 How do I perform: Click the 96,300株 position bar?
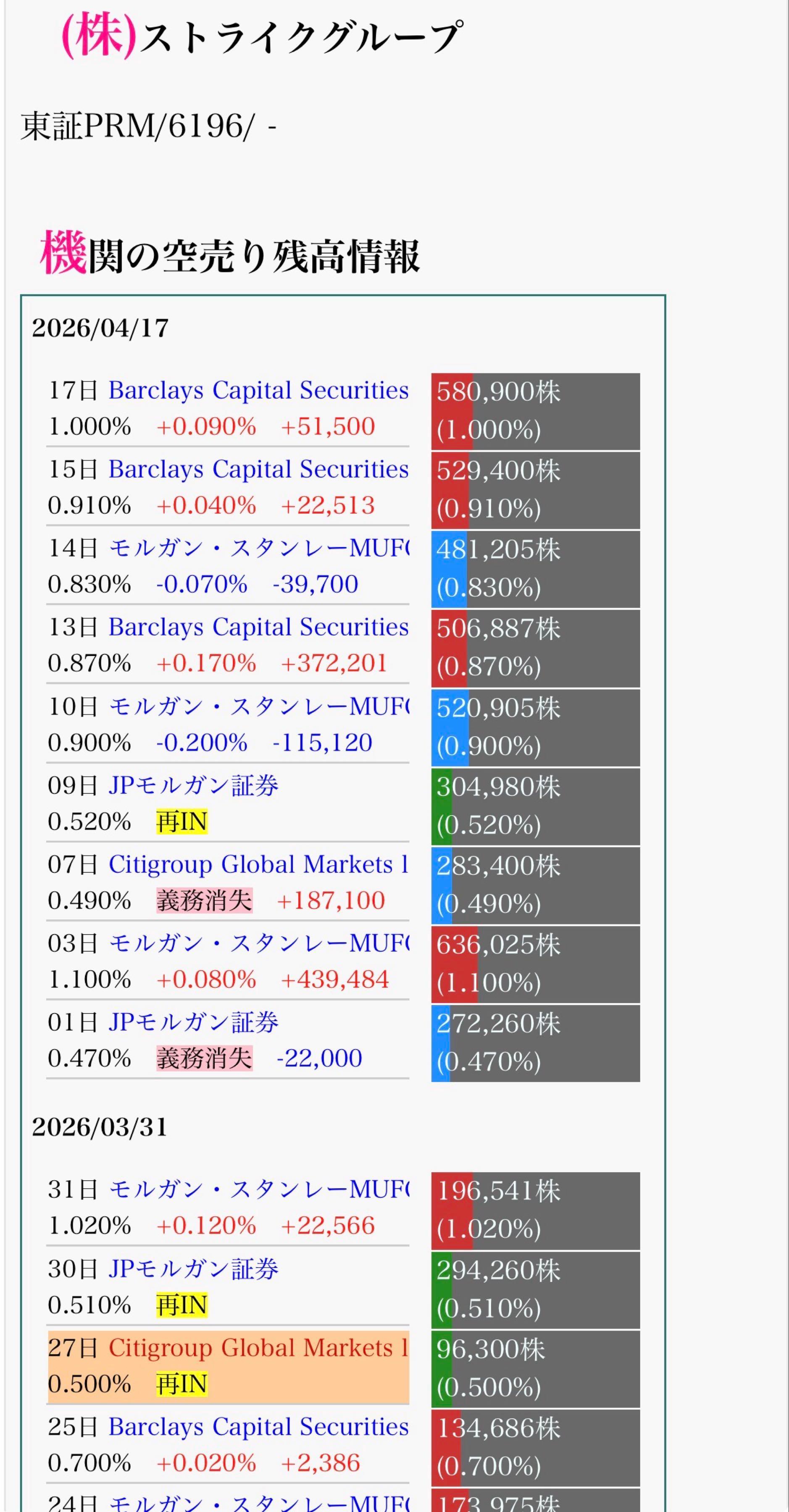point(535,1368)
